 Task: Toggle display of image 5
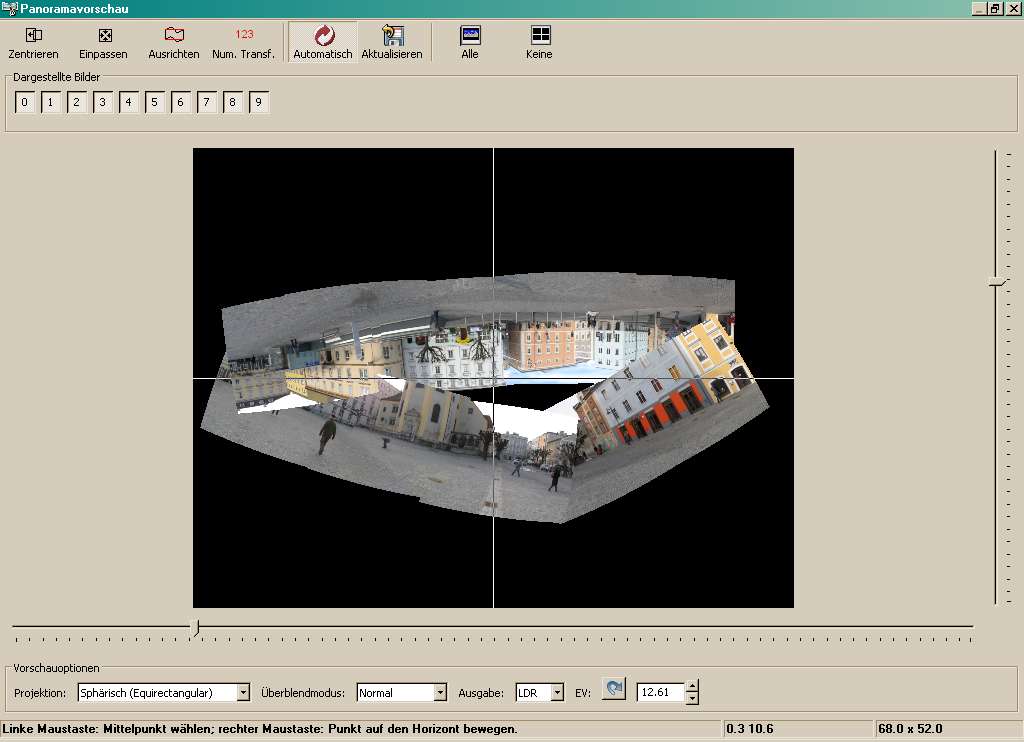point(155,102)
